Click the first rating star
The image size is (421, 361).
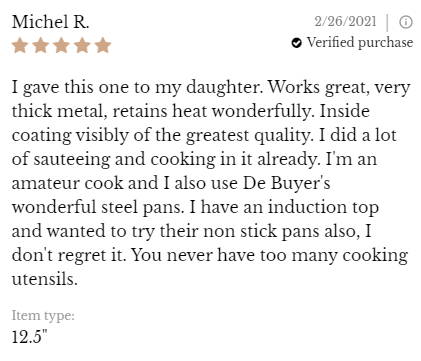coord(20,45)
